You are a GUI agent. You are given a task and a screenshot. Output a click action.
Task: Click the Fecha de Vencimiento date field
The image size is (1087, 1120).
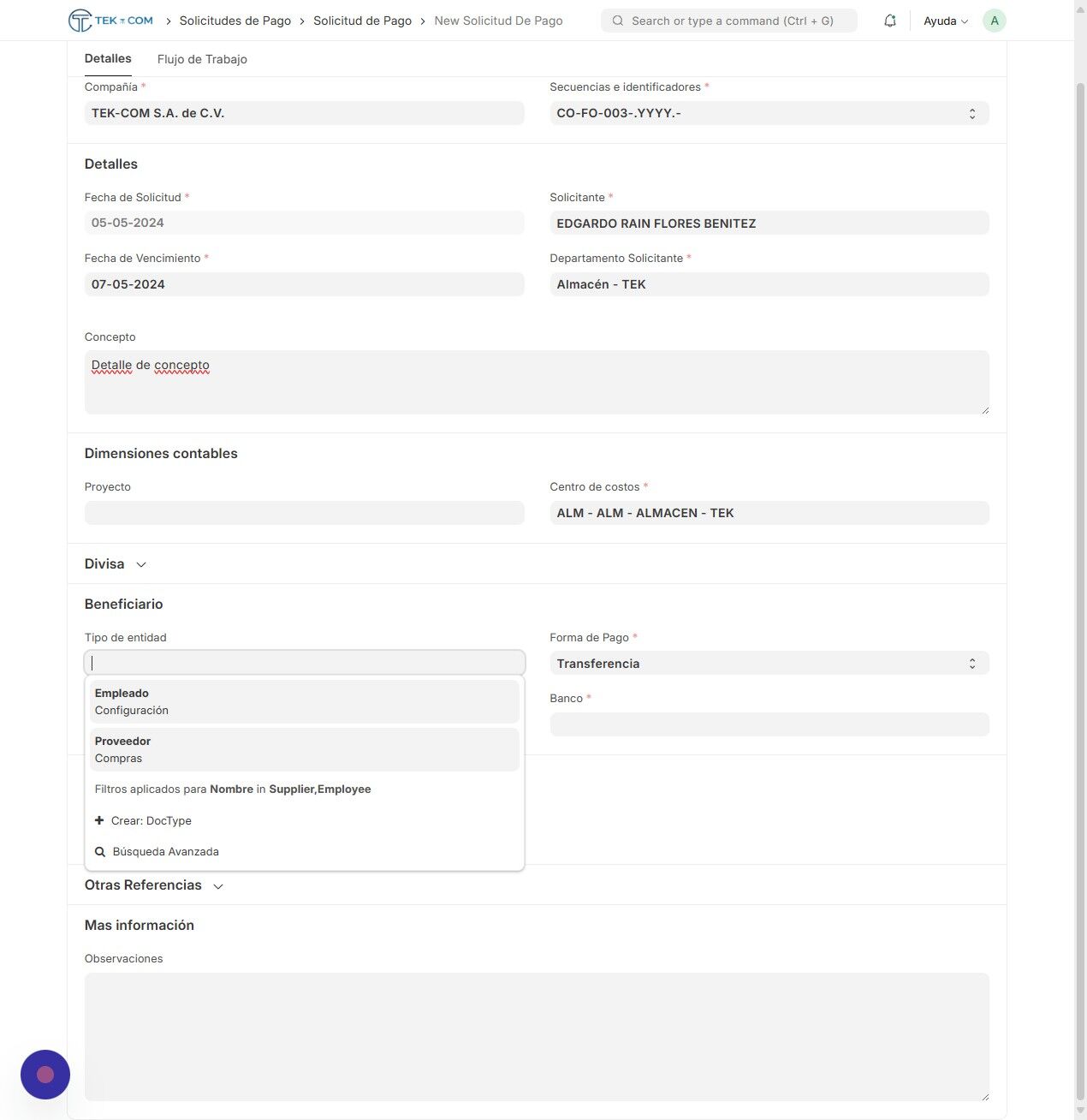pos(304,284)
